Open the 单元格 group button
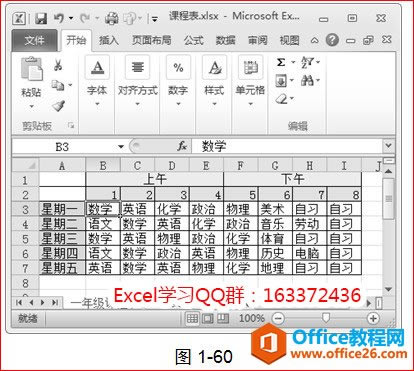The height and width of the screenshot is (371, 414). pyautogui.click(x=250, y=81)
